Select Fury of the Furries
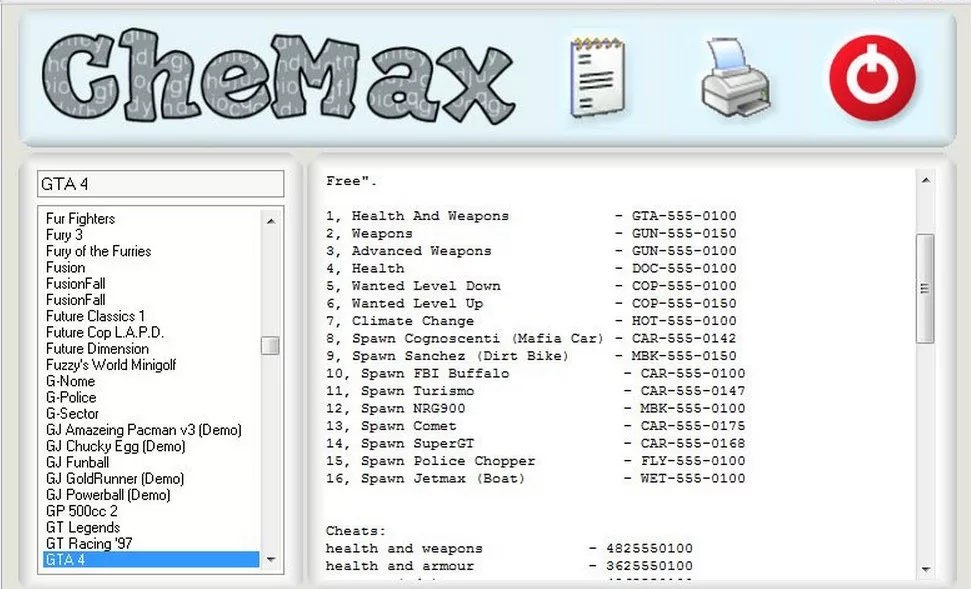 (98, 251)
